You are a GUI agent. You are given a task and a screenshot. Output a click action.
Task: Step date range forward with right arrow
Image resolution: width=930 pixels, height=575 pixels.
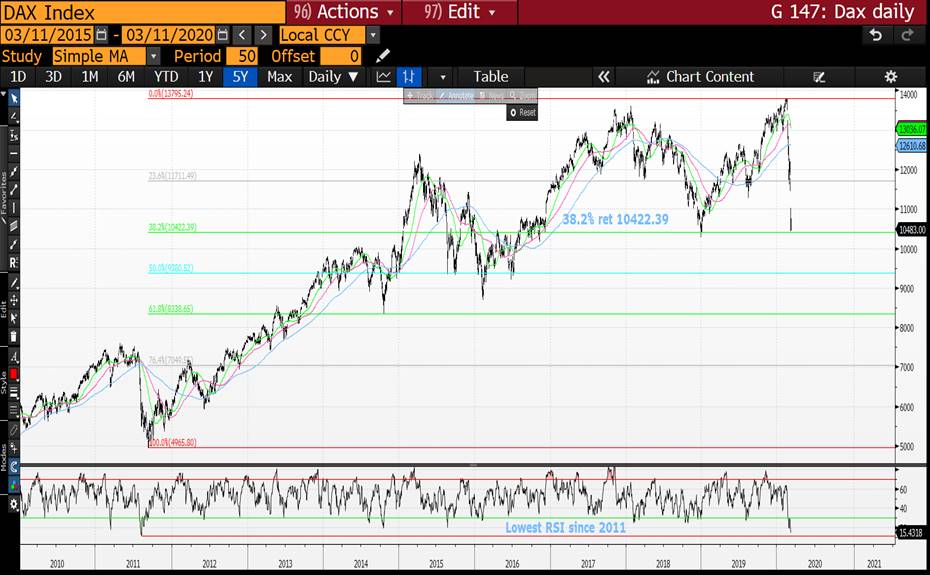264,35
